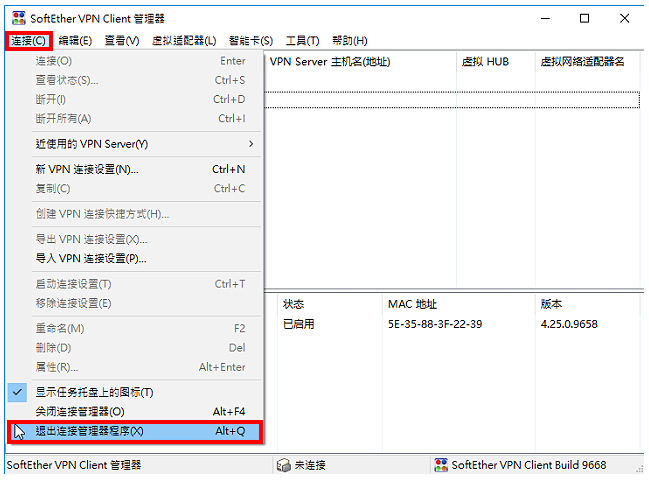Click 重命名(M) menu entry
The width and height of the screenshot is (649, 480).
tap(135, 329)
